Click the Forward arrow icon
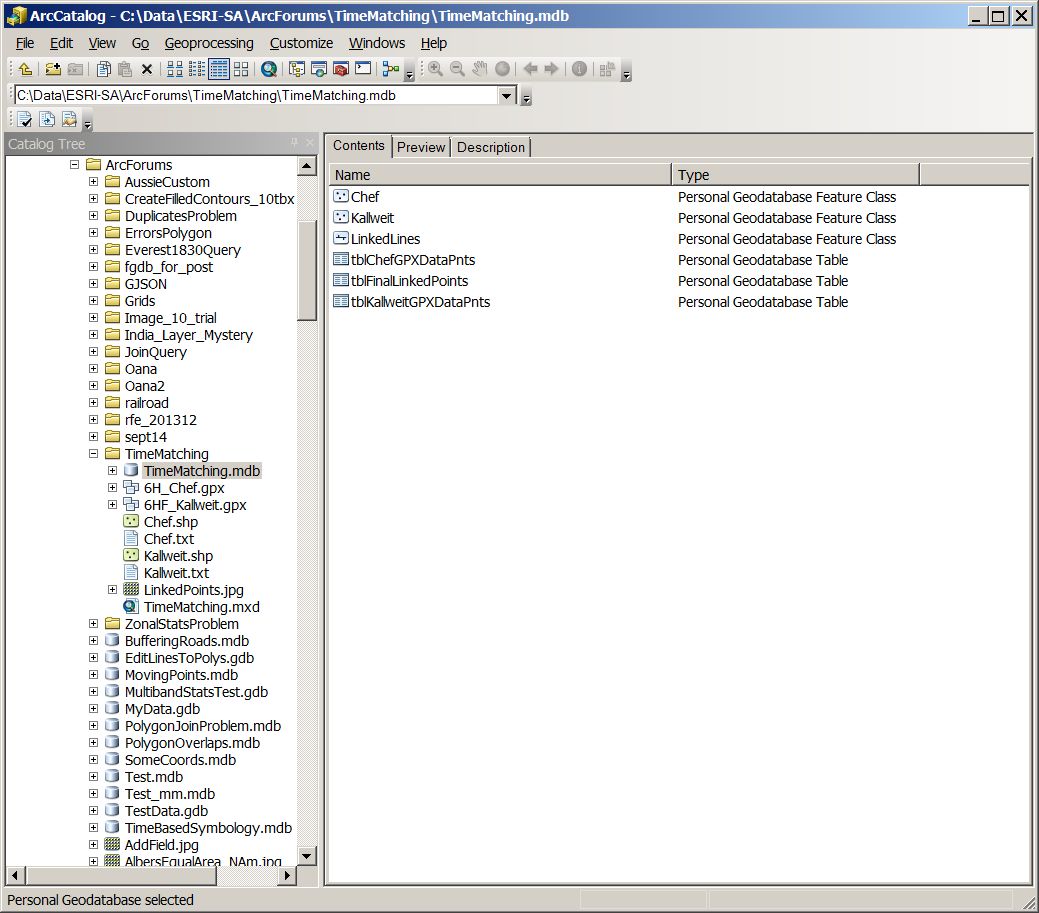Viewport: 1039px width, 913px height. coord(551,69)
